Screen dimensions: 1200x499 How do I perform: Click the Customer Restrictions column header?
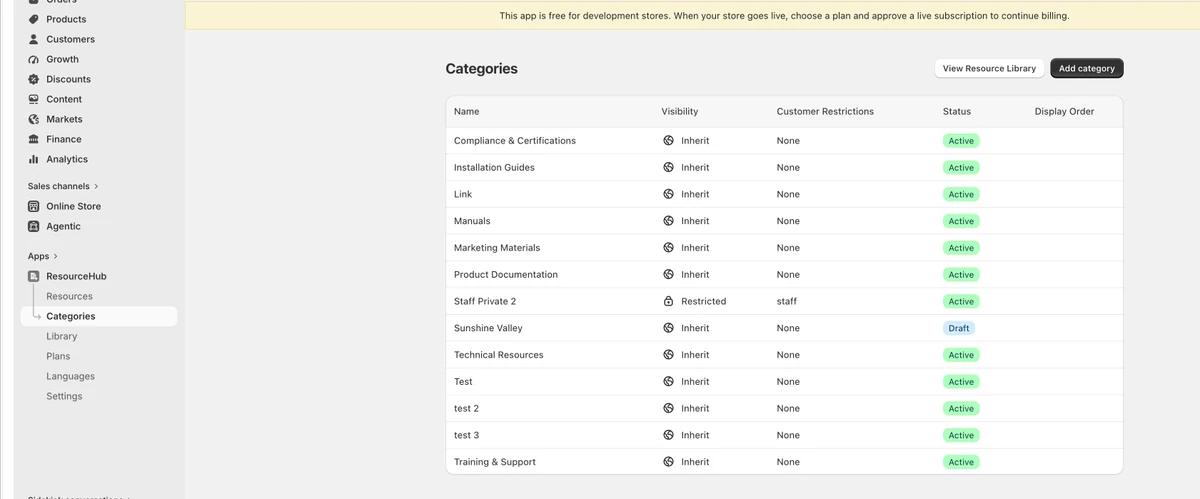[825, 111]
